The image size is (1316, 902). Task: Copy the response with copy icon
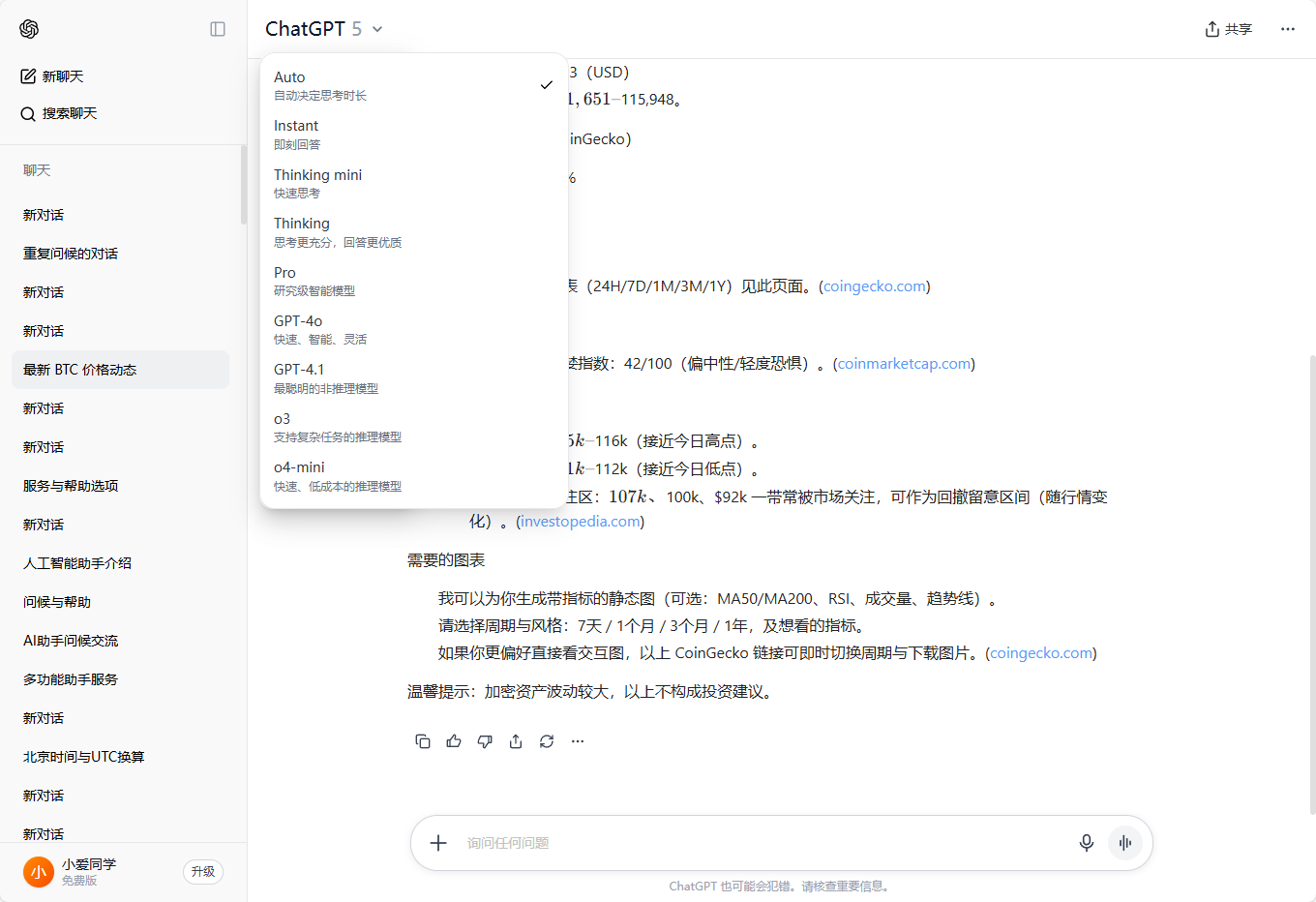click(x=423, y=741)
